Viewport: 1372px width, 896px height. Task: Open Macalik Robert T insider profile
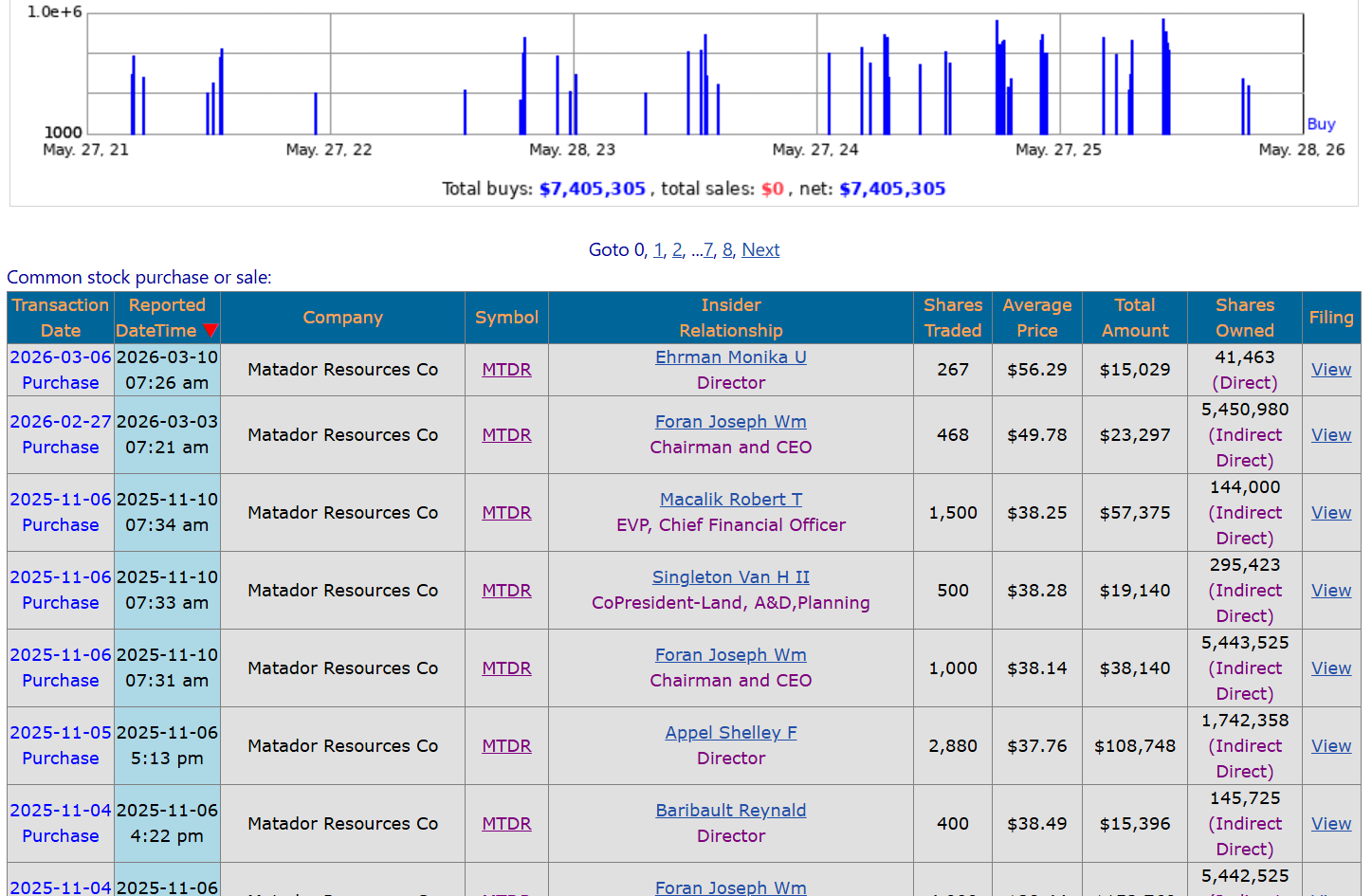coord(731,499)
